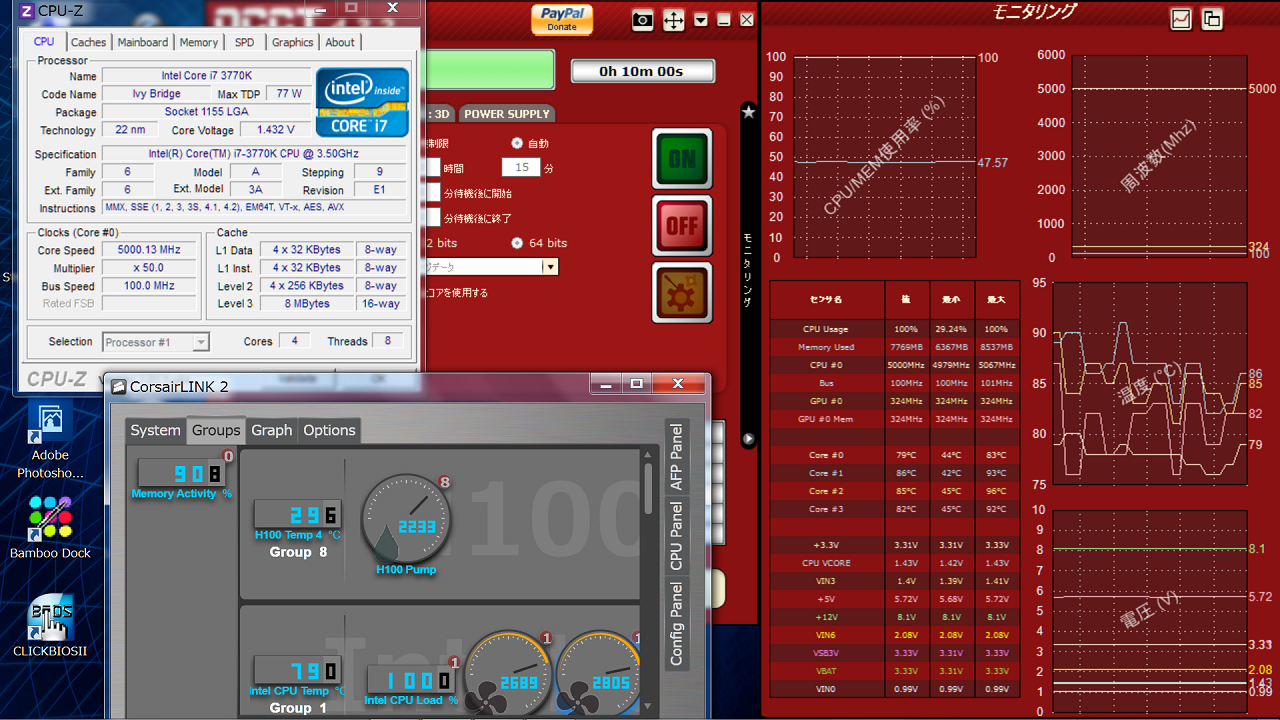Image resolution: width=1280 pixels, height=720 pixels.
Task: Open the down-arrow menu in OCCT title bar
Action: coord(701,20)
